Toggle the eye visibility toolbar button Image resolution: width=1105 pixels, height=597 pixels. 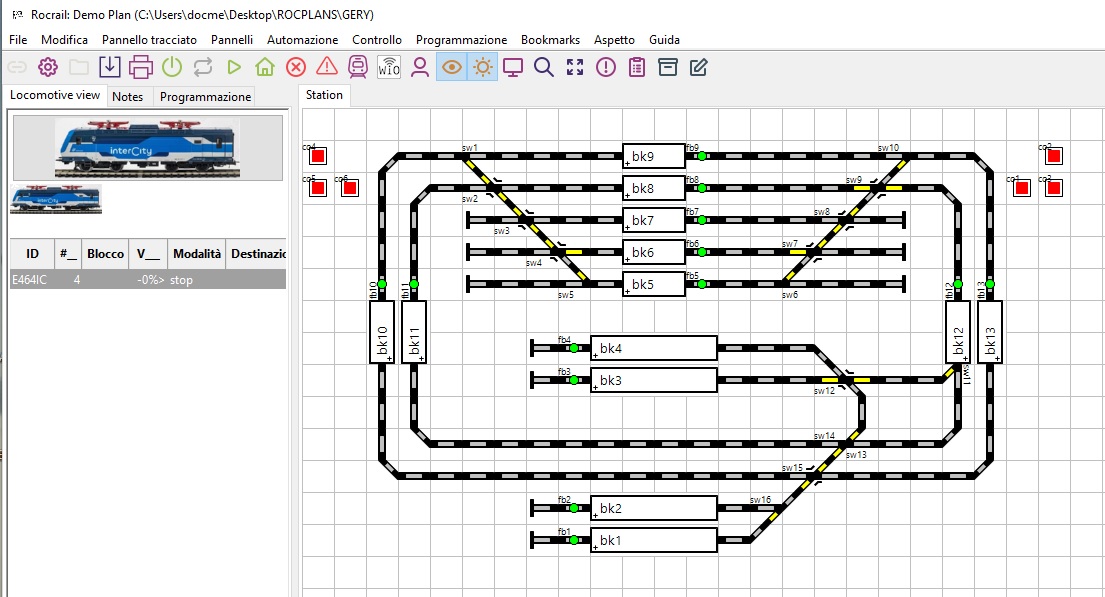point(452,67)
